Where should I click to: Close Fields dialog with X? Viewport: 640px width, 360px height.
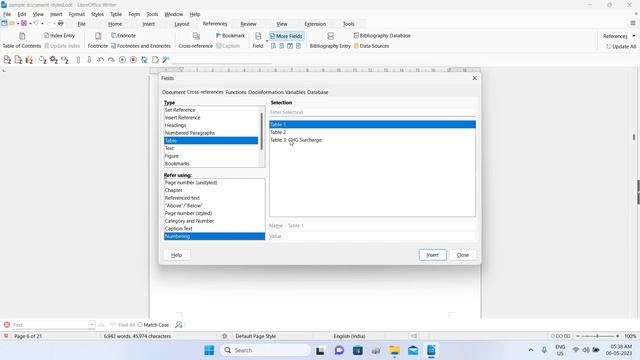tap(474, 78)
